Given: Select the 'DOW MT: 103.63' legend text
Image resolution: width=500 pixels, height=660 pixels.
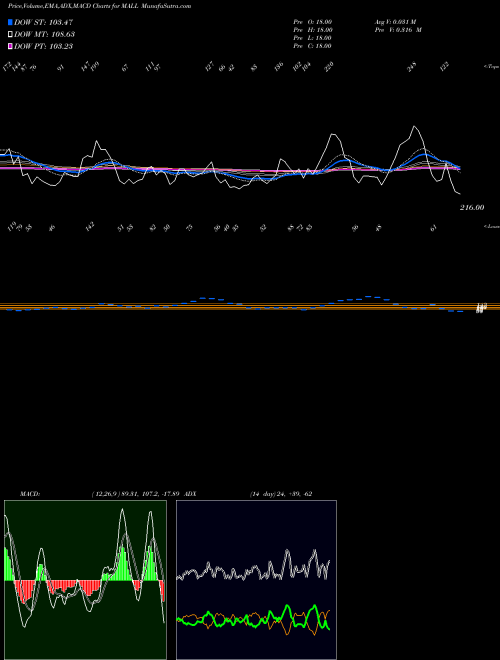Looking at the screenshot, I should 45,34.
